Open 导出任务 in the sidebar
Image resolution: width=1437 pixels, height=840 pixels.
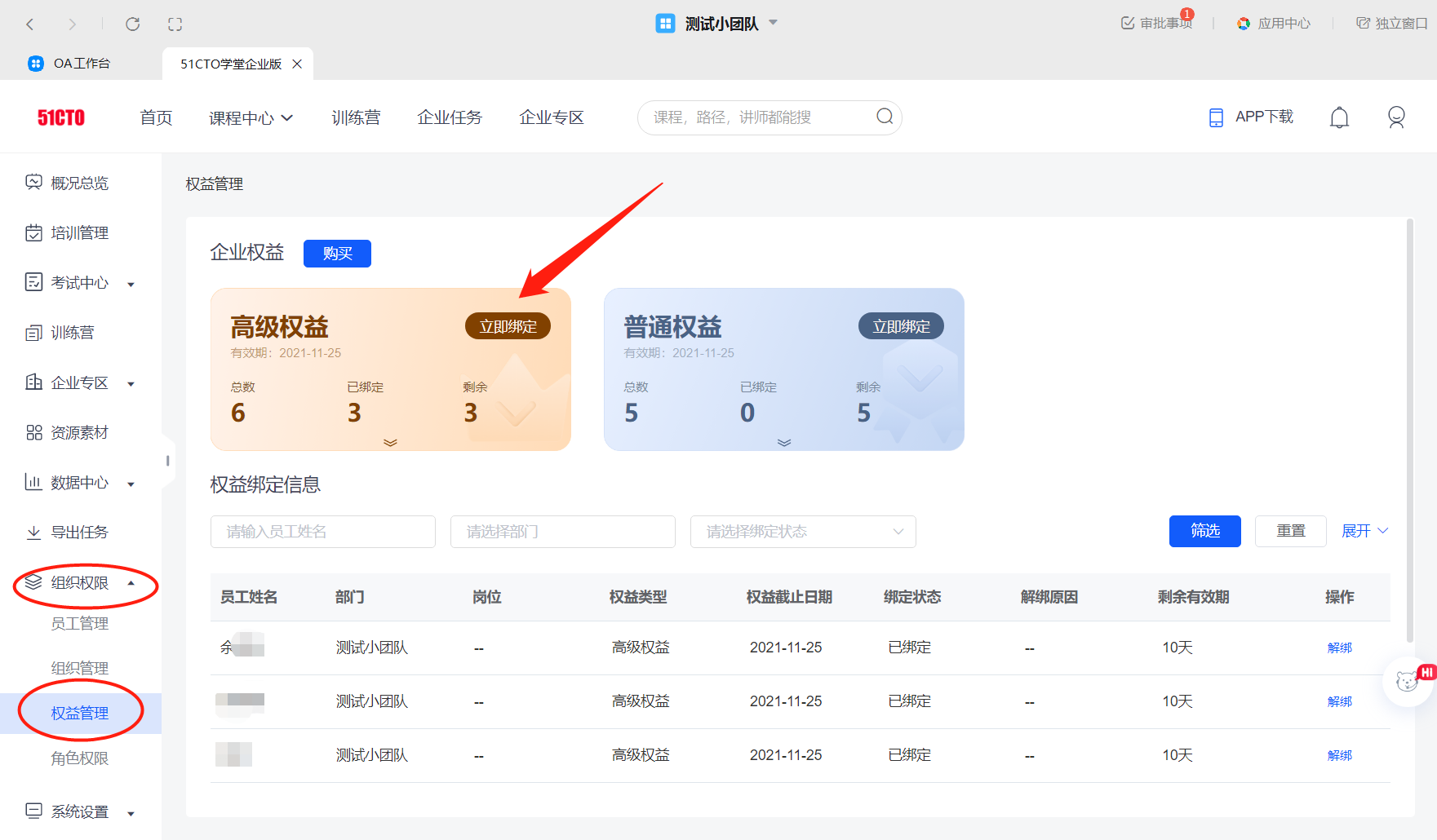click(67, 533)
